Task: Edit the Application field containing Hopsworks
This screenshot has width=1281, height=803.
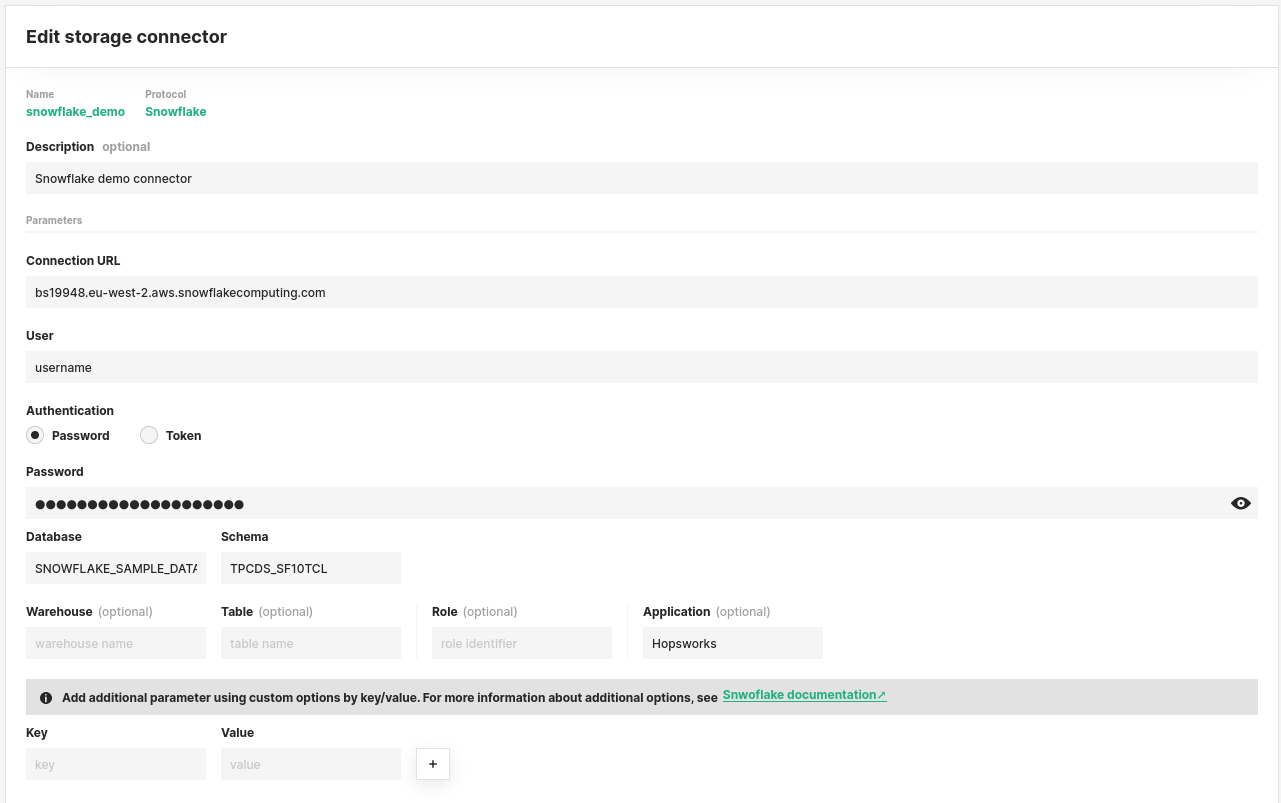Action: (x=732, y=643)
